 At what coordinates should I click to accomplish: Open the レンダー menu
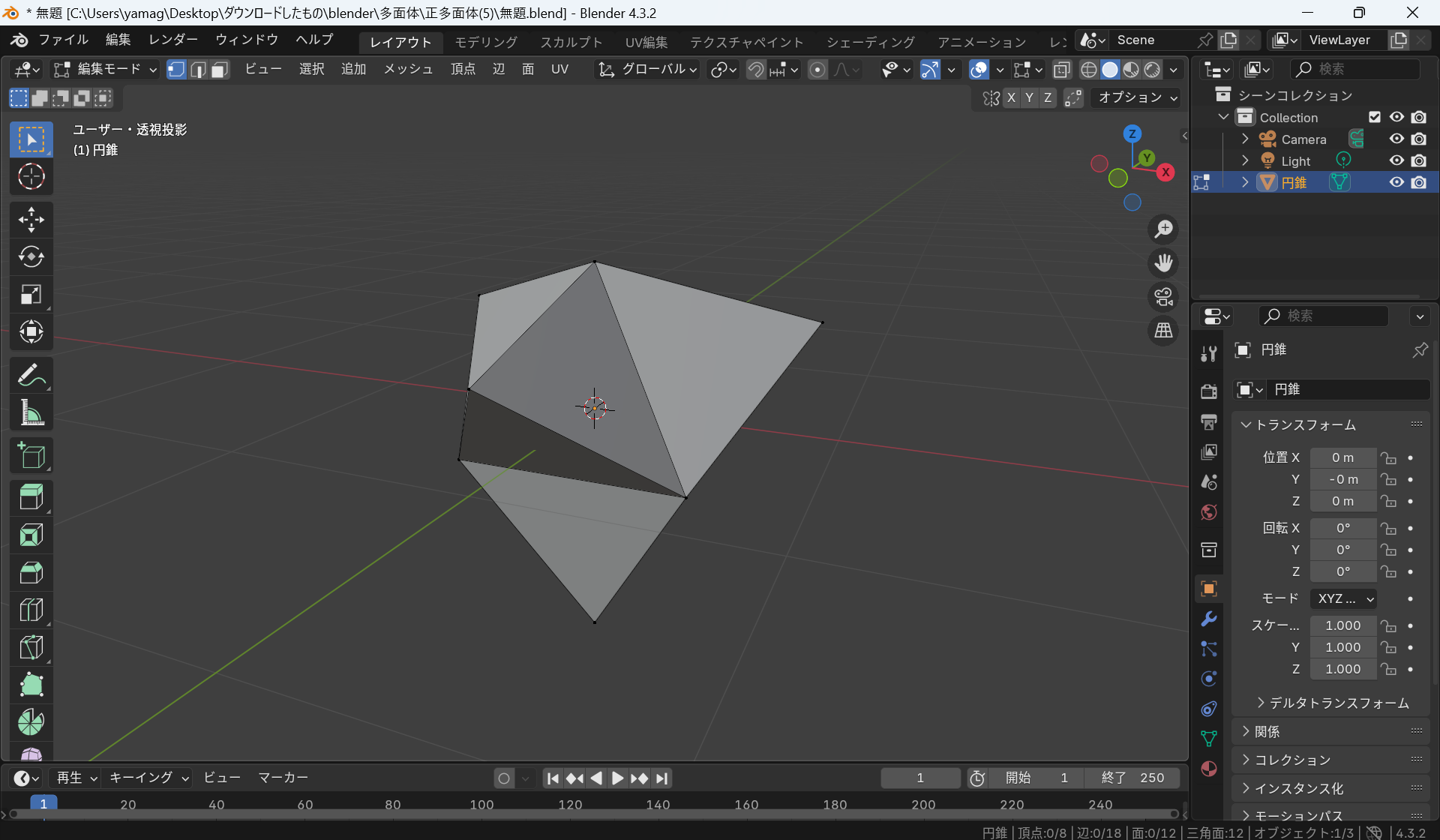coord(173,40)
